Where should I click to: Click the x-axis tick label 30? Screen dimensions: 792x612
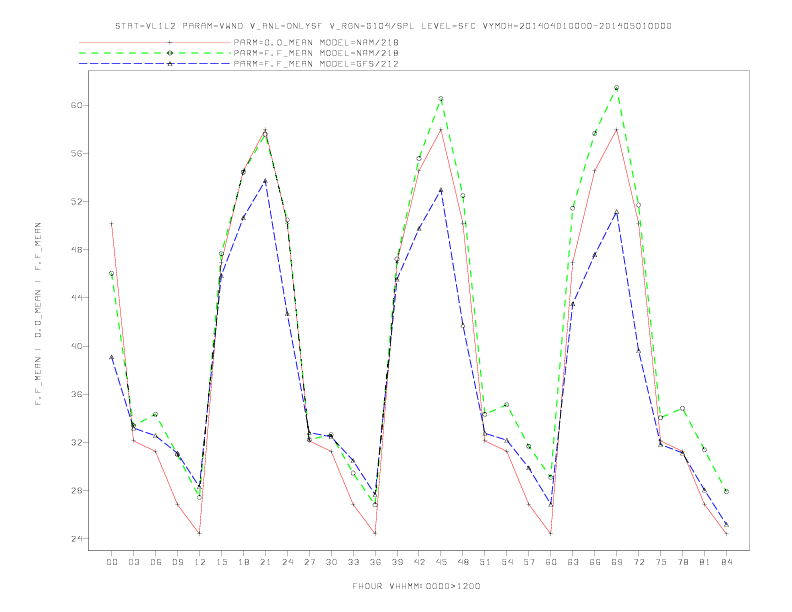tap(331, 562)
